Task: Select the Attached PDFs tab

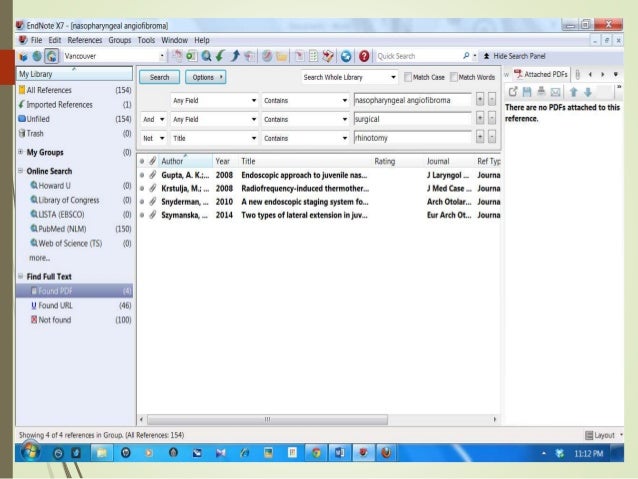Action: [541, 74]
